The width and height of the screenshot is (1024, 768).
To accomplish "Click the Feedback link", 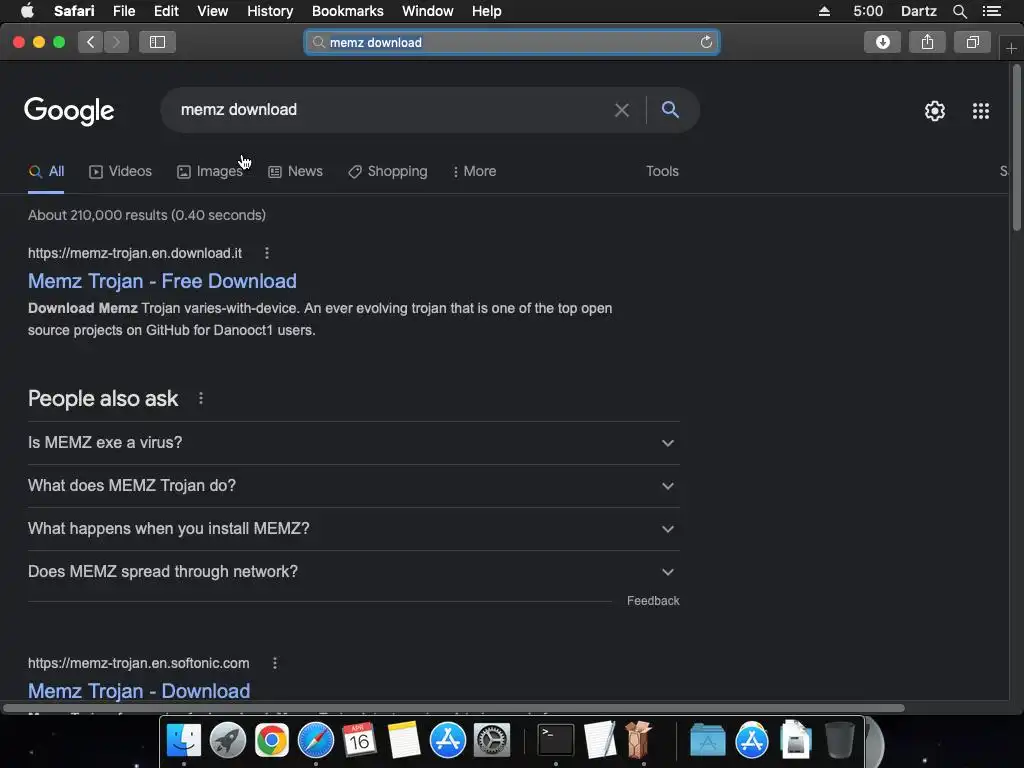I will 653,601.
